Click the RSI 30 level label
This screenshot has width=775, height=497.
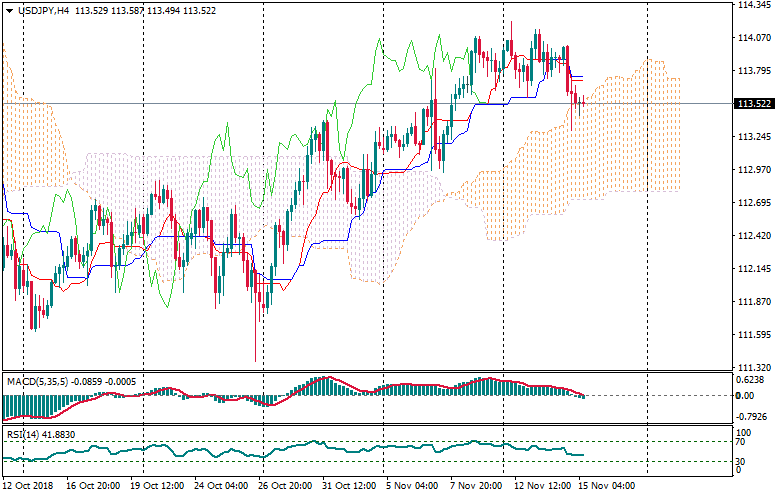click(741, 462)
